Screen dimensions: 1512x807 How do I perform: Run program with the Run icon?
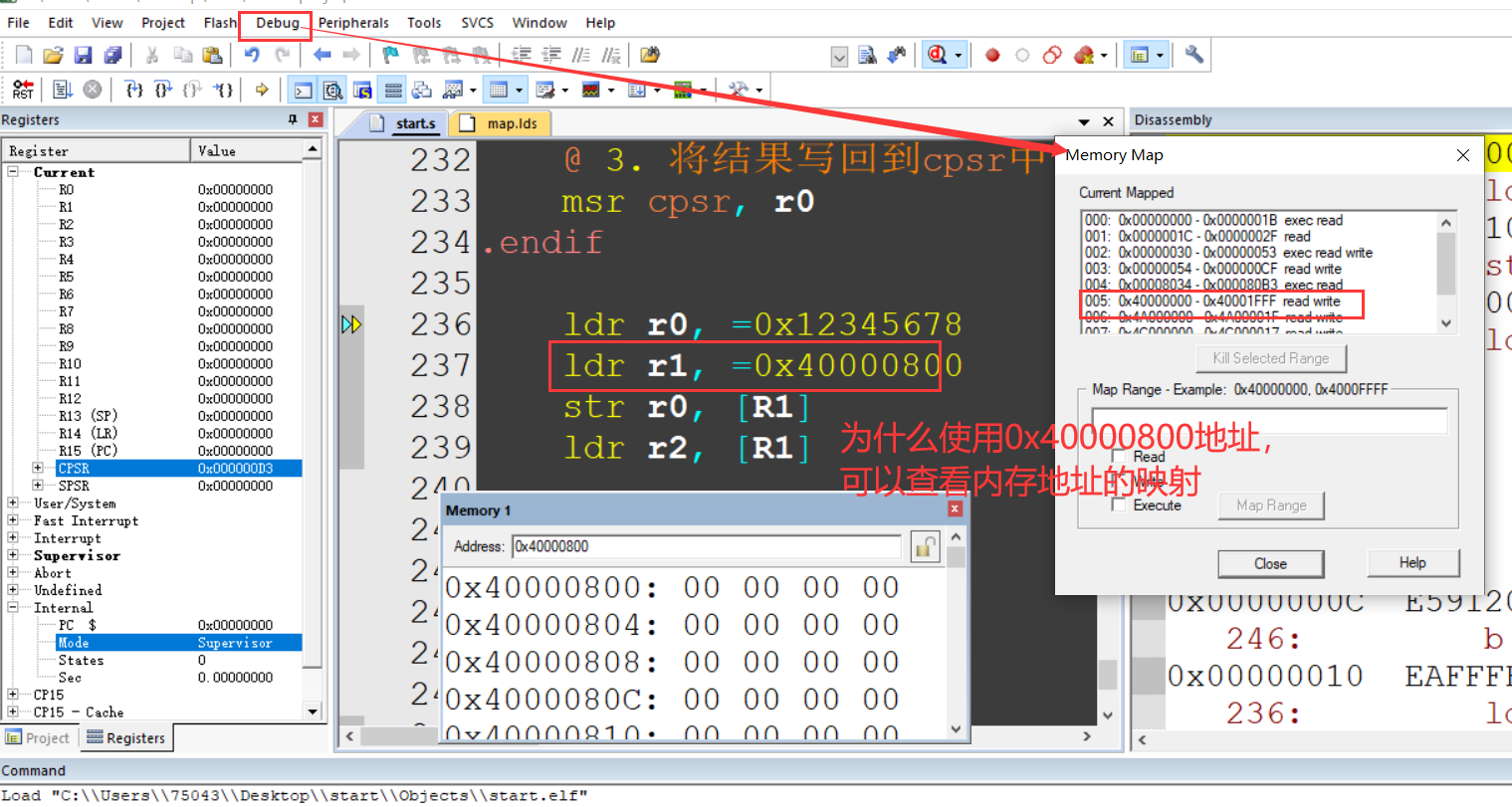[63, 90]
